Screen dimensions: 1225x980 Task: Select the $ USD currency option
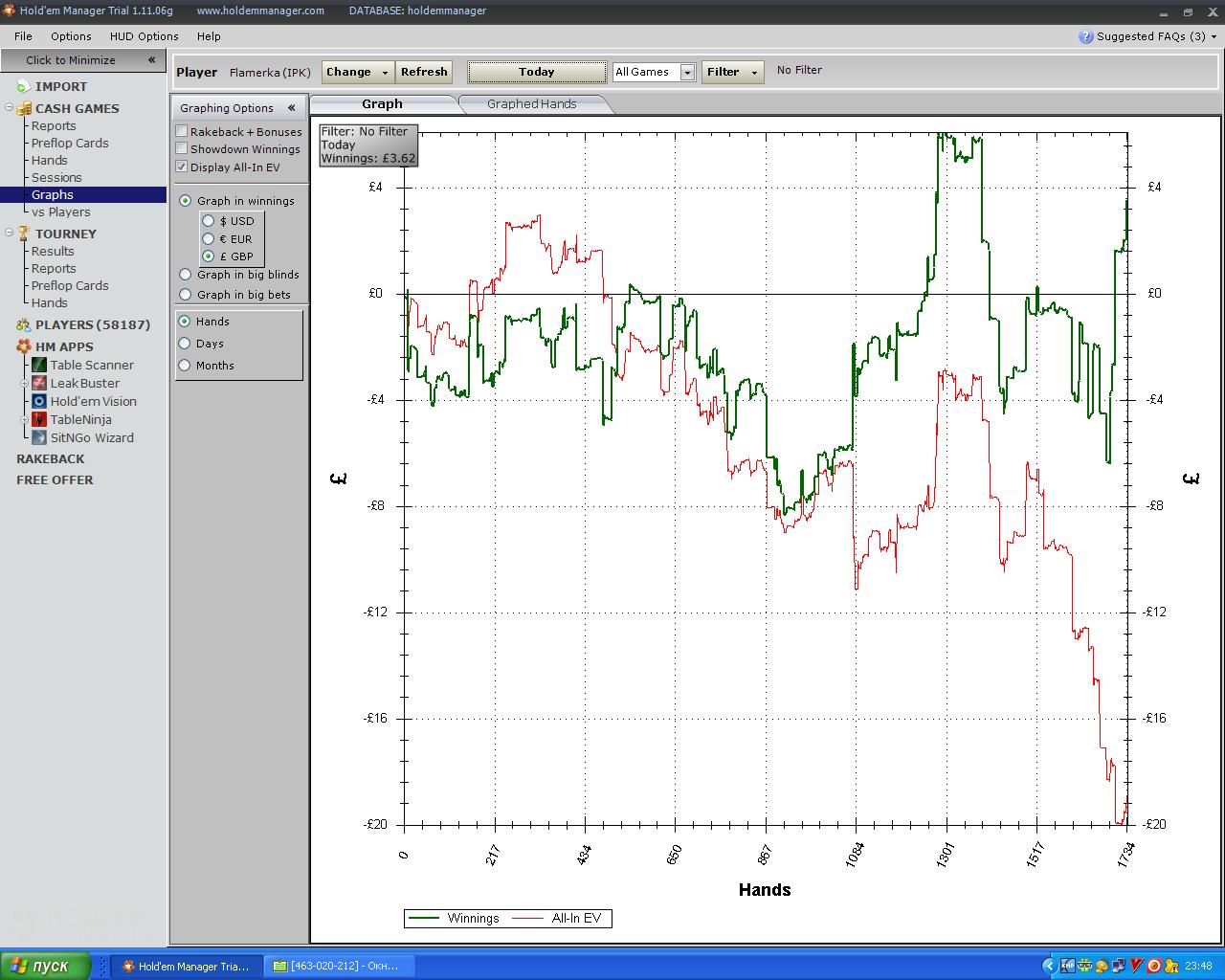coord(208,221)
